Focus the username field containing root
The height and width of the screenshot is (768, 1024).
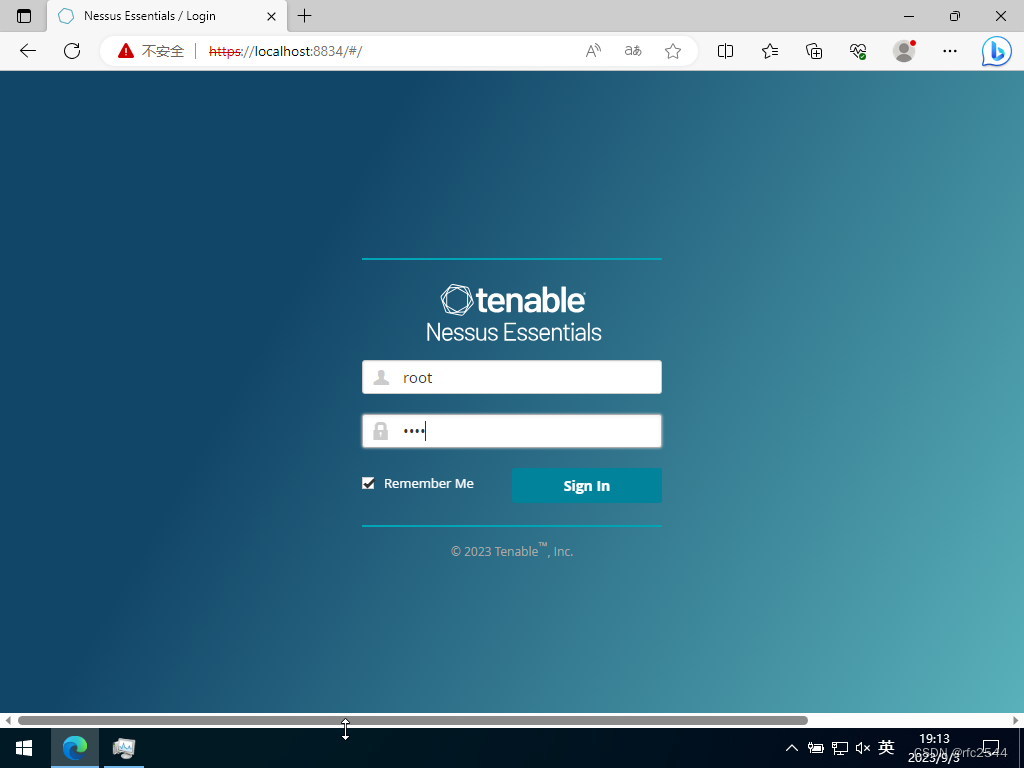coord(511,377)
